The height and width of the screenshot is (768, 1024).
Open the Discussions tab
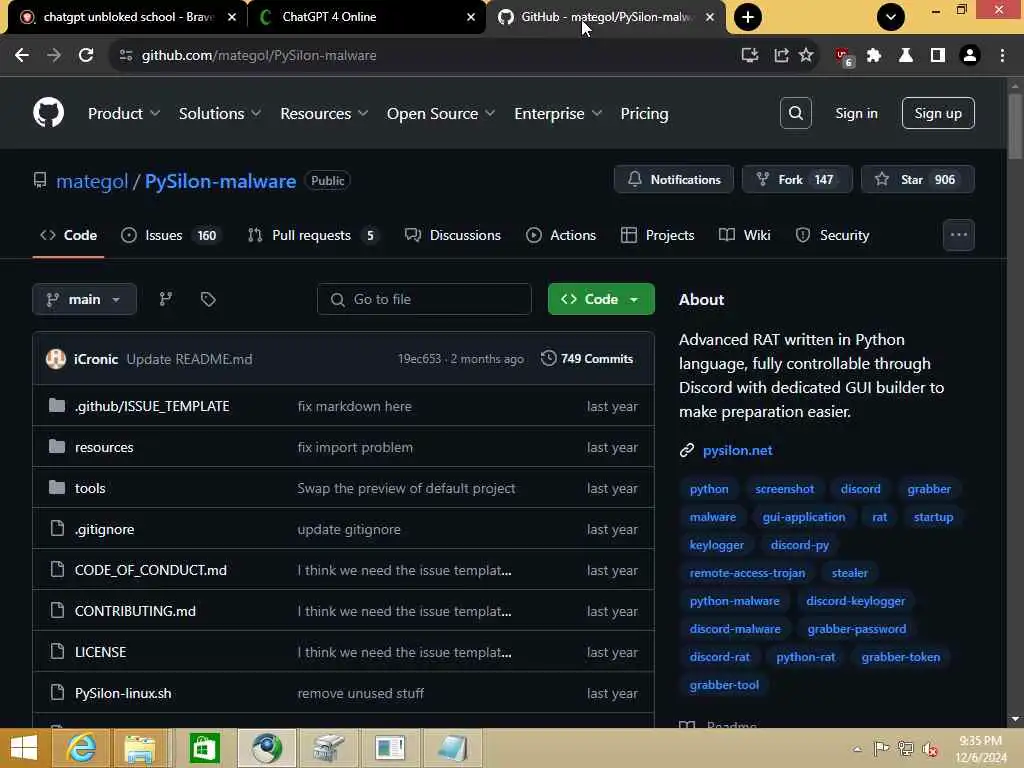[453, 235]
